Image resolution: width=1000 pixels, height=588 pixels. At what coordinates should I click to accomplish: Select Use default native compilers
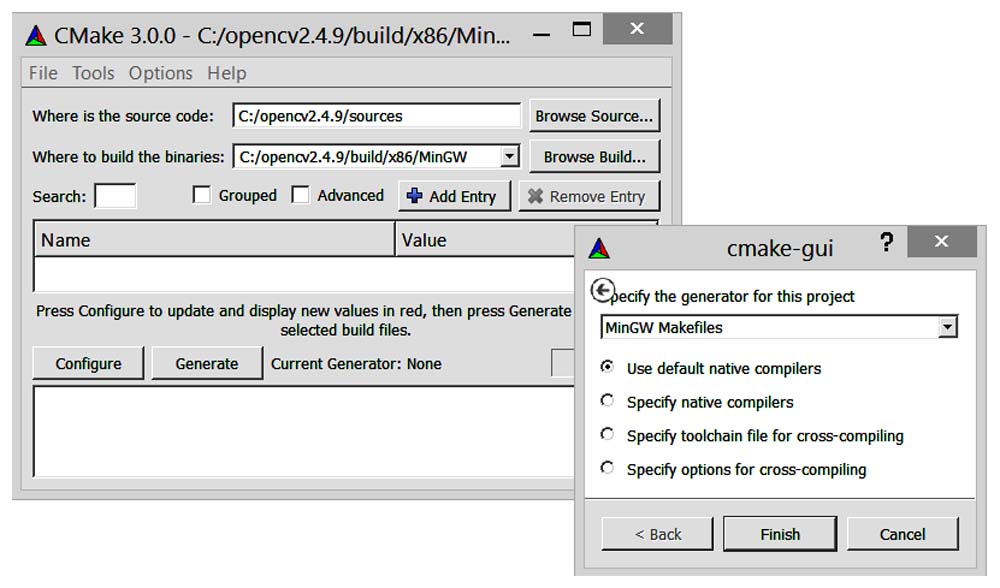[x=607, y=367]
